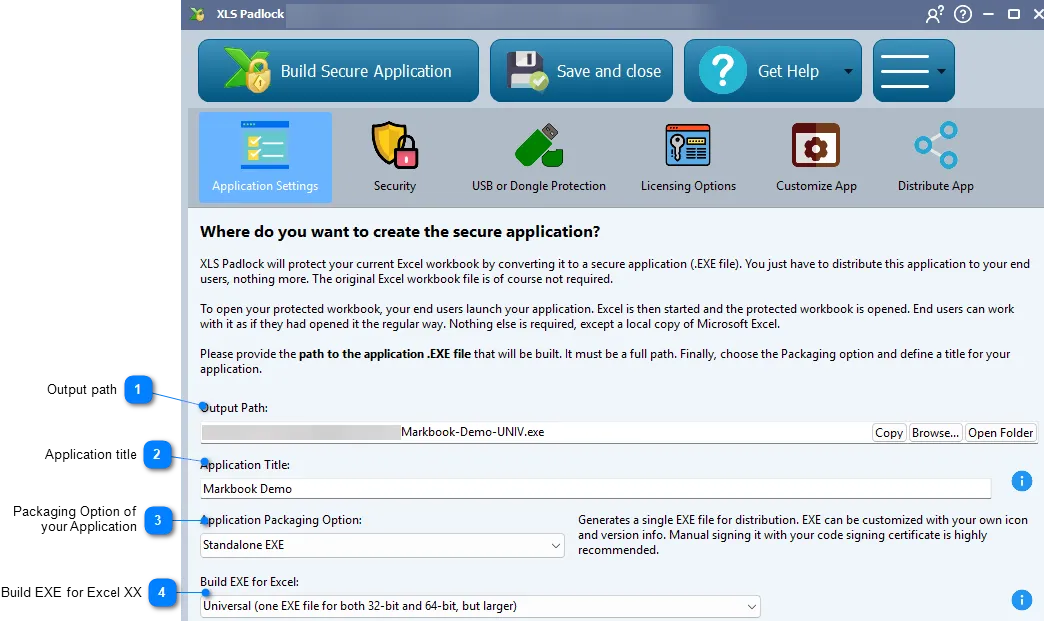
Task: Open the Application Packaging Option dropdown
Action: 382,545
